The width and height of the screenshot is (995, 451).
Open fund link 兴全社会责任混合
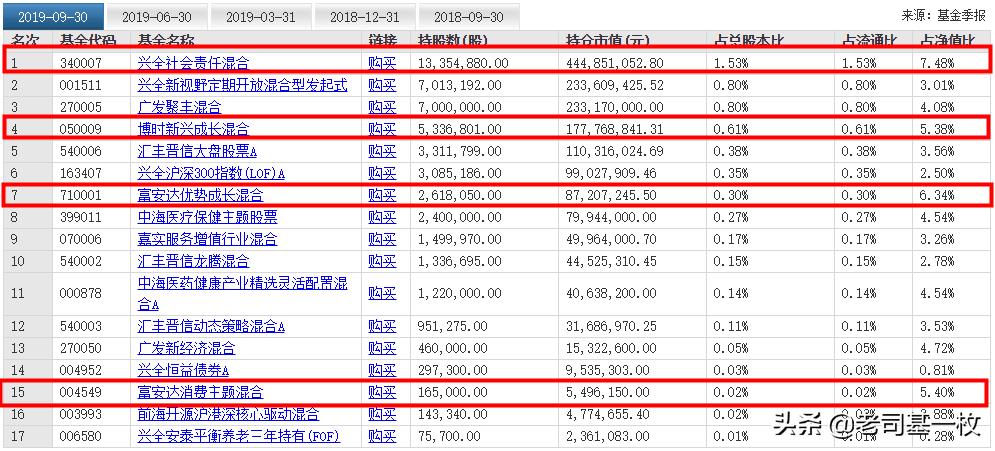(x=194, y=63)
